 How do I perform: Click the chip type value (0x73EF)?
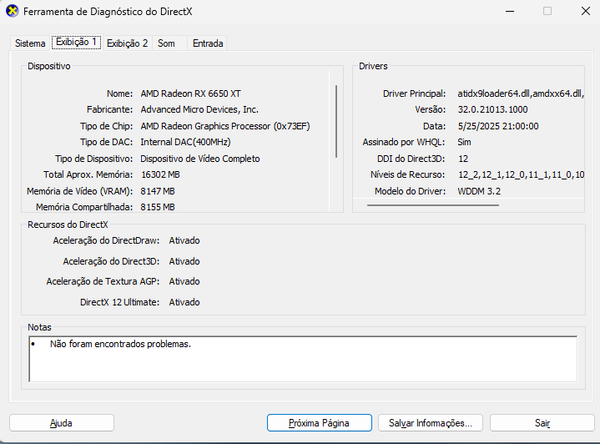coord(225,126)
